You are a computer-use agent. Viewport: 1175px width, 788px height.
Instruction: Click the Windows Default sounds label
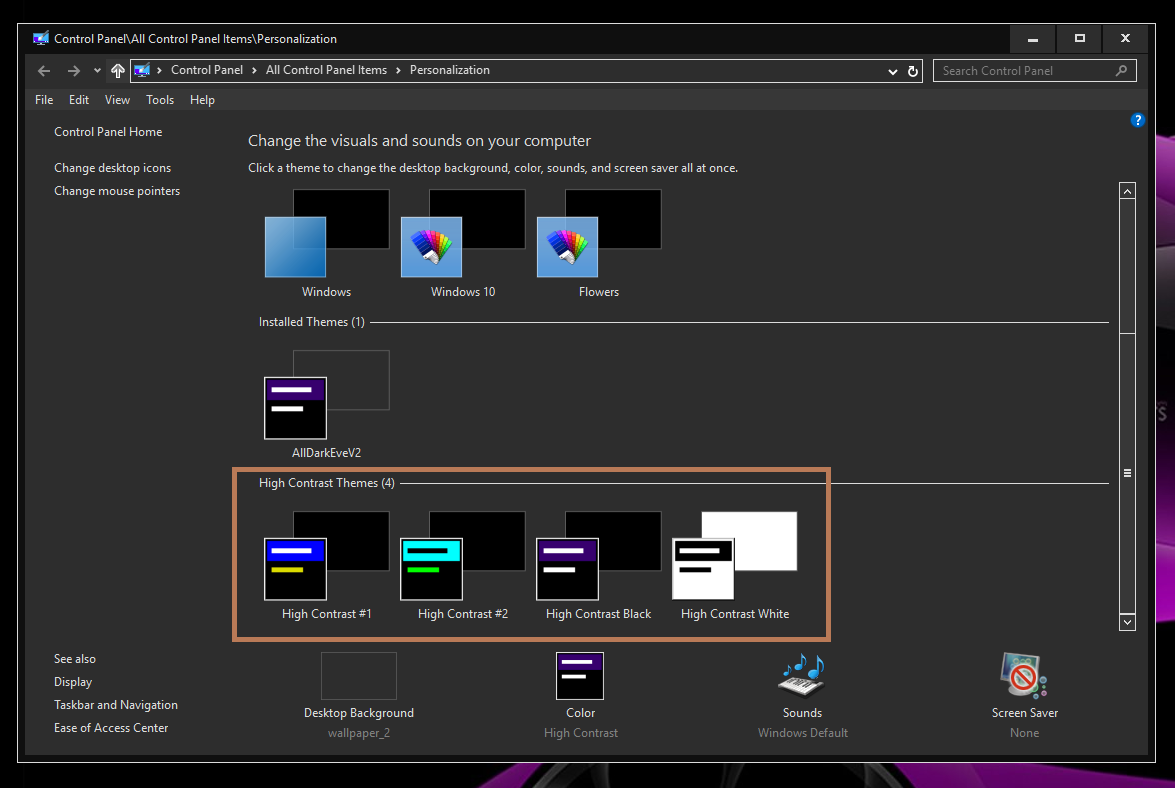click(x=803, y=733)
